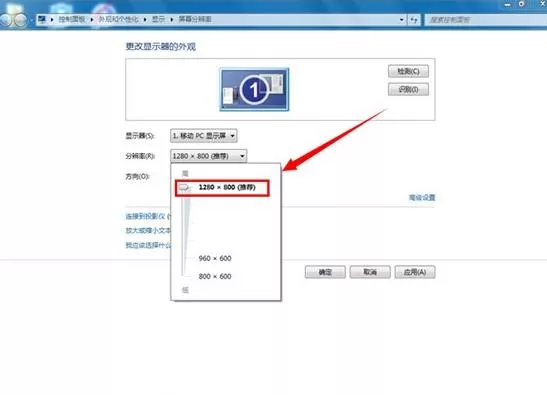Choose the 960 × 600 resolution option
Screen dimensions: 547x395
pyautogui.click(x=215, y=258)
